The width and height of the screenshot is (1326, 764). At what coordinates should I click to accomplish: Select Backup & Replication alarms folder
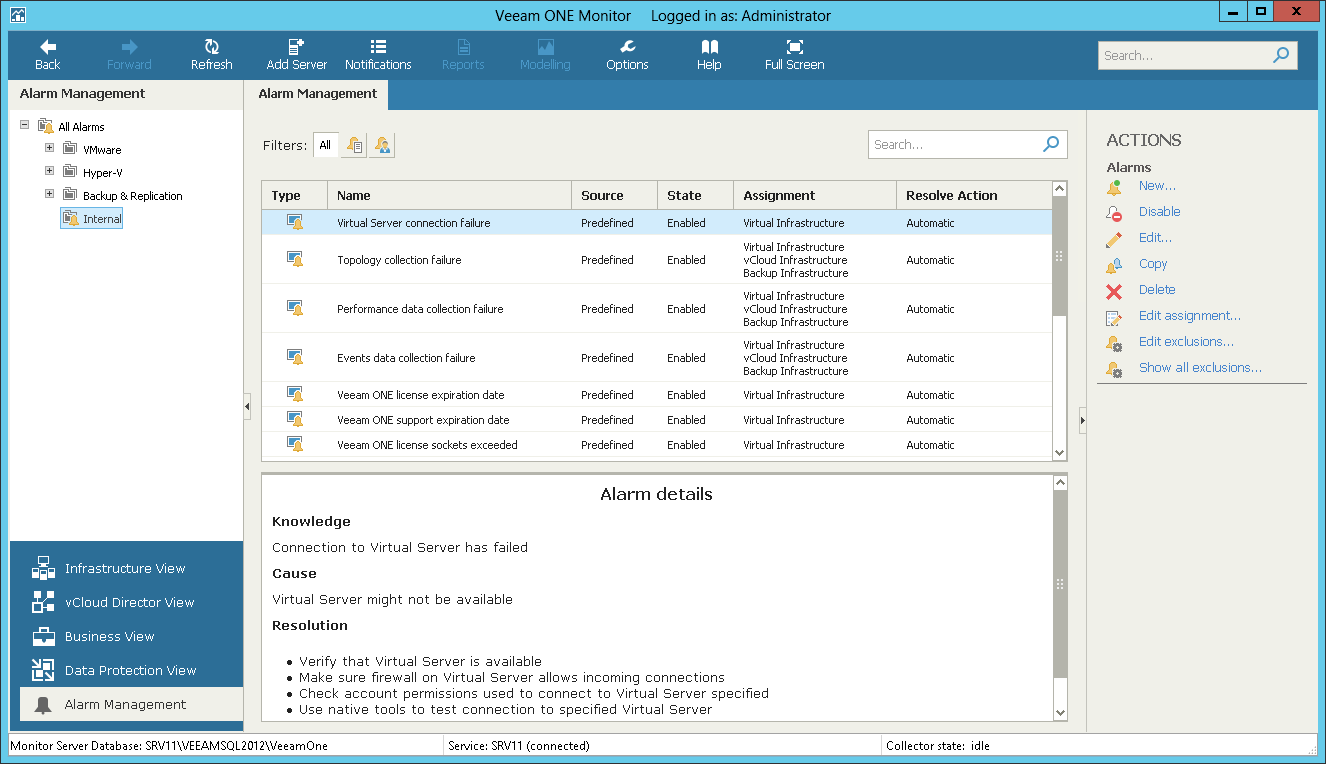point(132,196)
